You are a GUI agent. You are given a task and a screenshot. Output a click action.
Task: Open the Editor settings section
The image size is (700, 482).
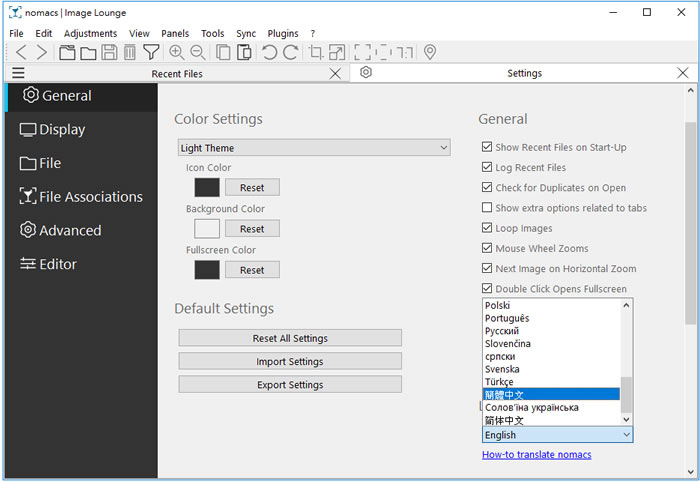pos(81,264)
